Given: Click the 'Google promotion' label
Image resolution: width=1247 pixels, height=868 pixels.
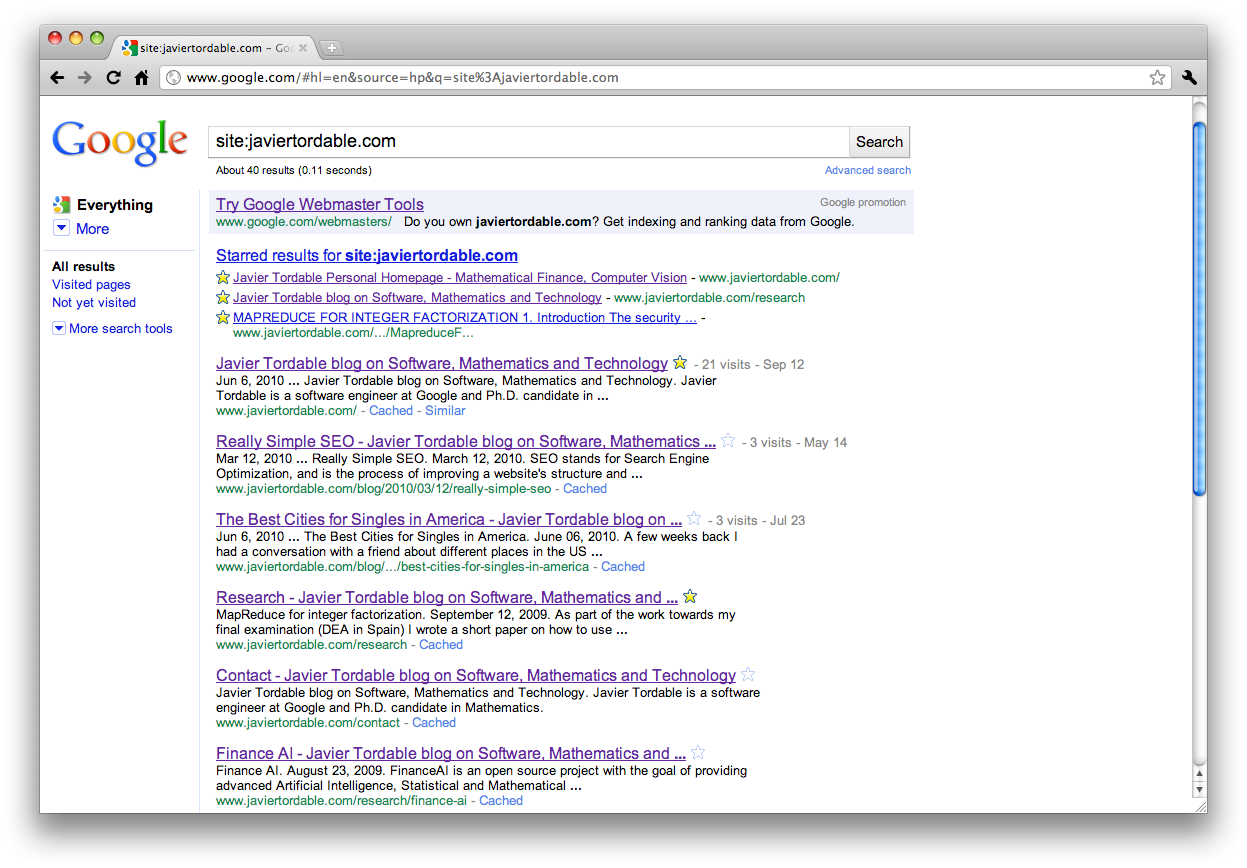Looking at the screenshot, I should pyautogui.click(x=863, y=203).
